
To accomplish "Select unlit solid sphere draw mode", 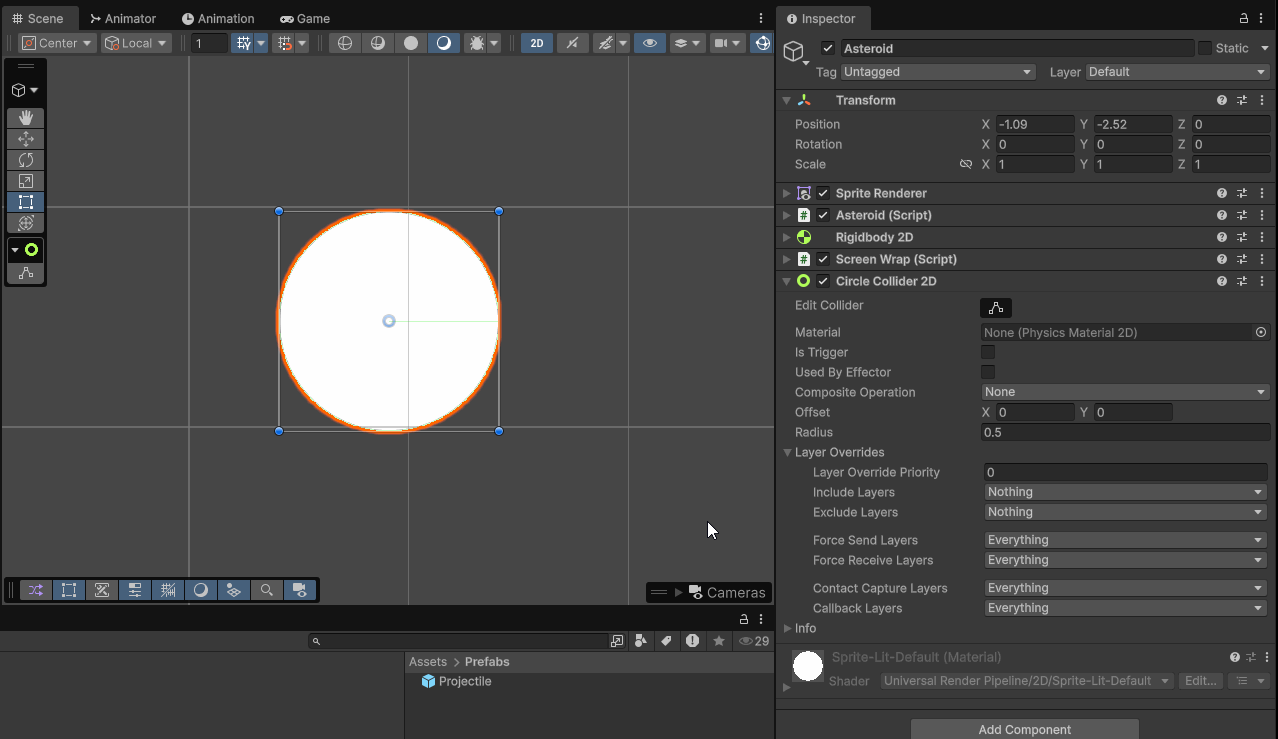I will click(x=411, y=43).
